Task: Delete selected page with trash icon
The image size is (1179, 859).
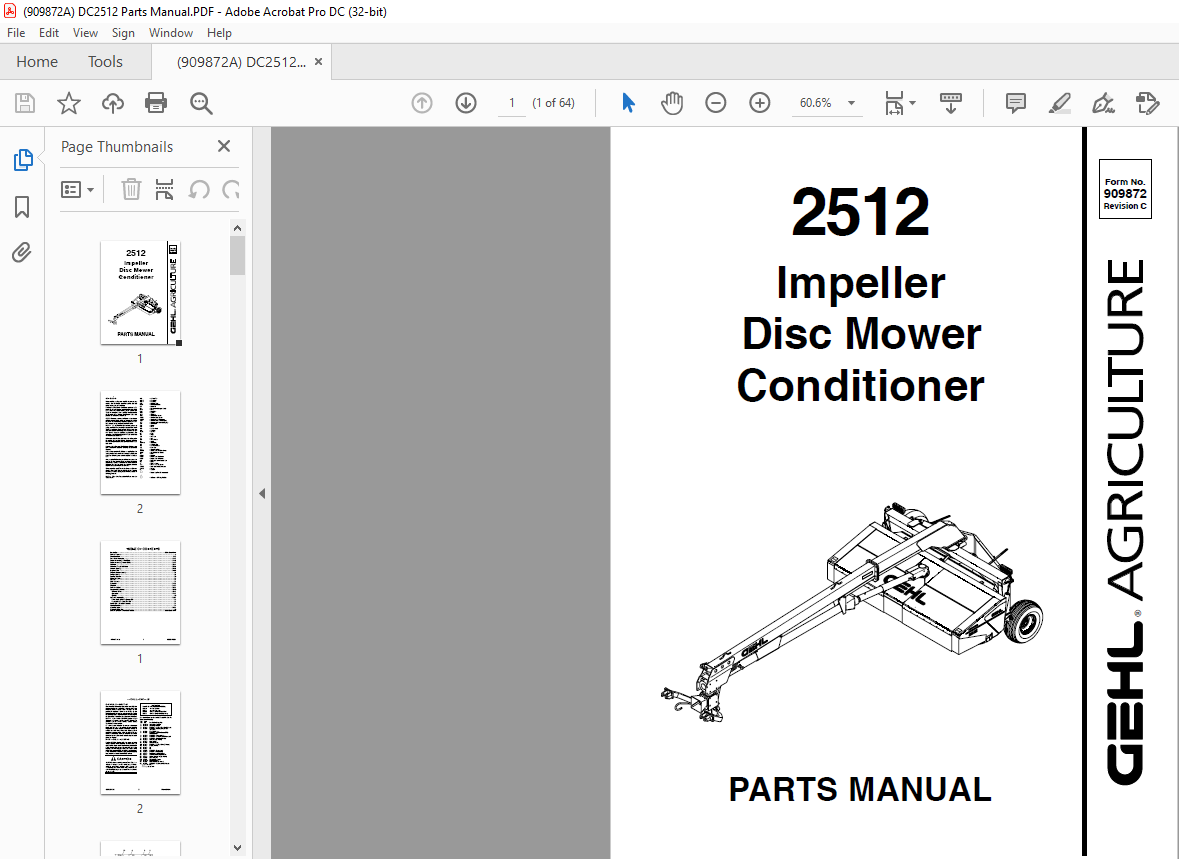Action: point(131,190)
